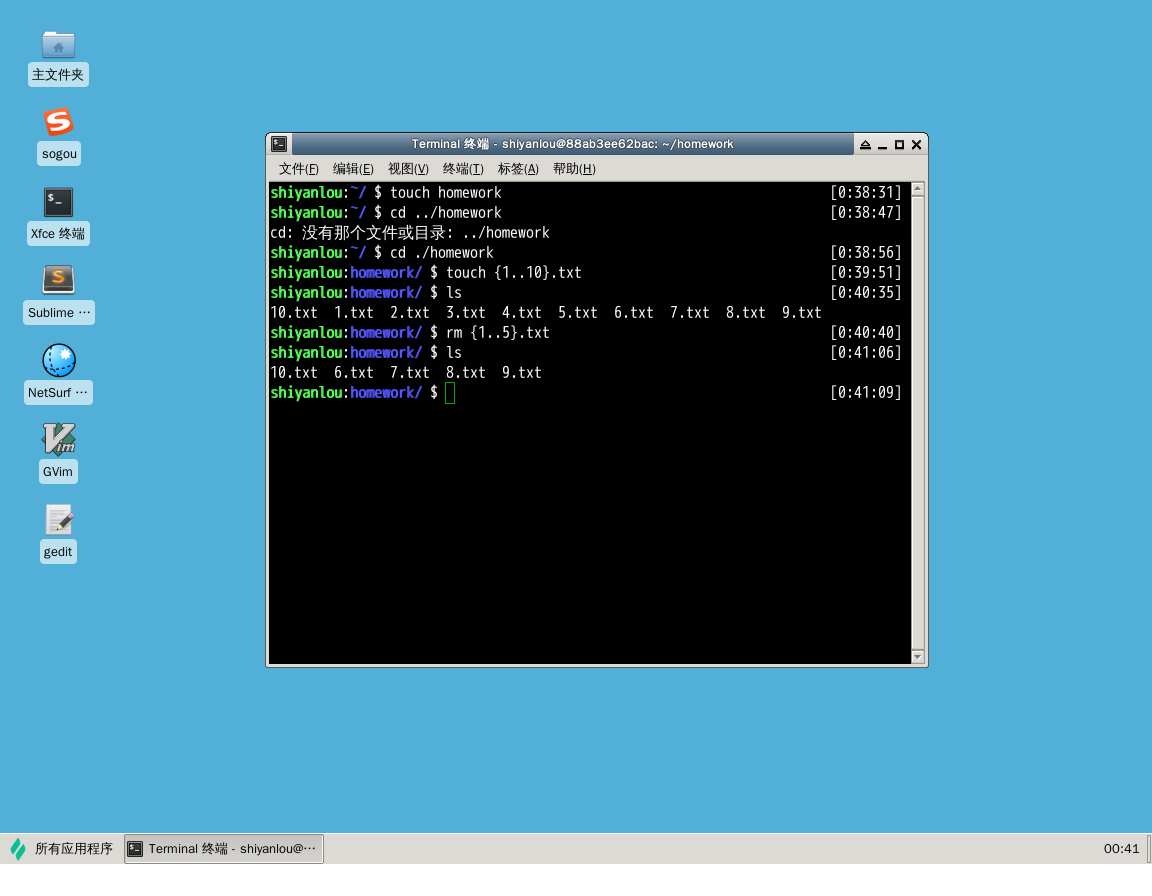Image resolution: width=1152 pixels, height=896 pixels.
Task: Toggle the window roll-up shade button
Action: [864, 143]
